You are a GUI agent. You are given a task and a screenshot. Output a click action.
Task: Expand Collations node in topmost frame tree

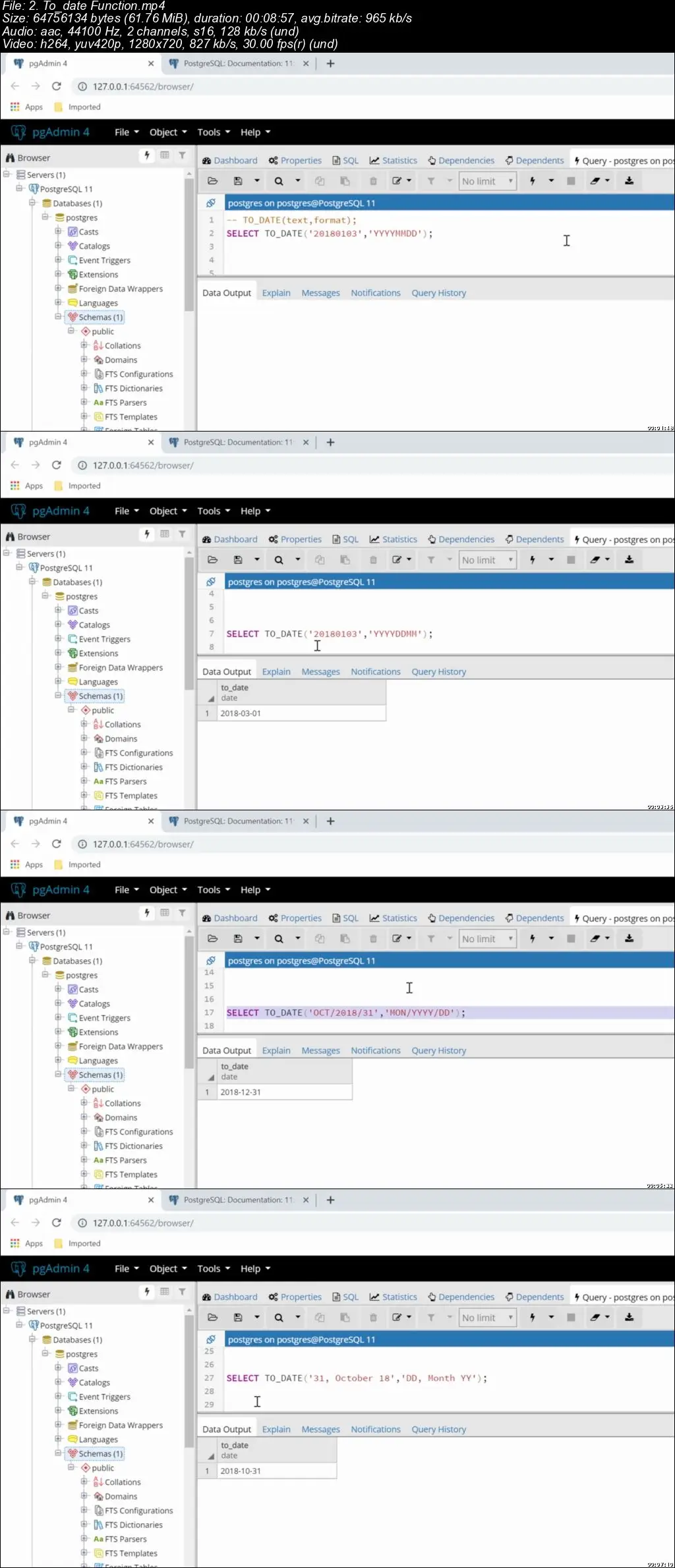click(84, 345)
